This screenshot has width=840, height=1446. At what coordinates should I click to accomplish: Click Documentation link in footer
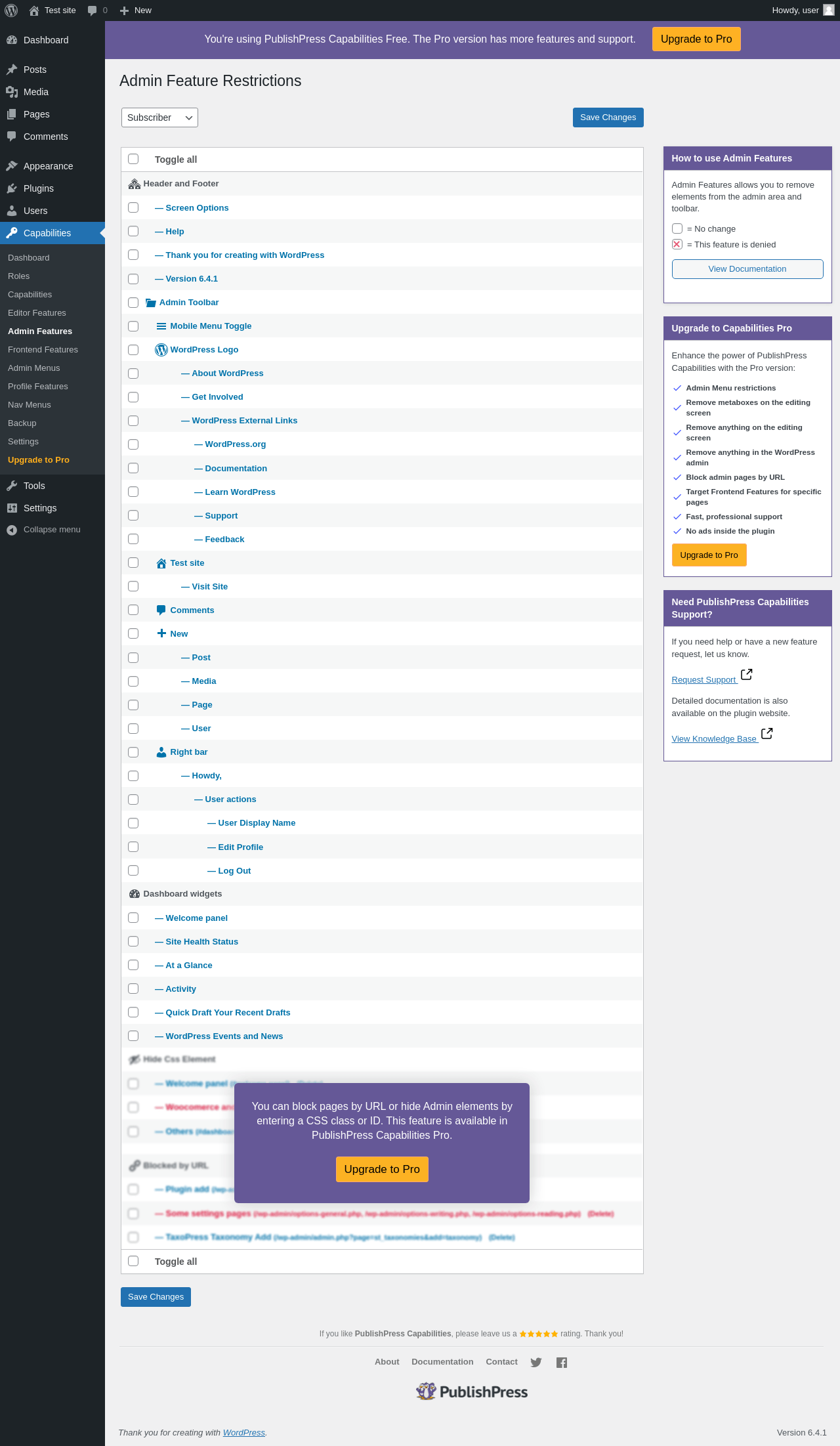(442, 1362)
